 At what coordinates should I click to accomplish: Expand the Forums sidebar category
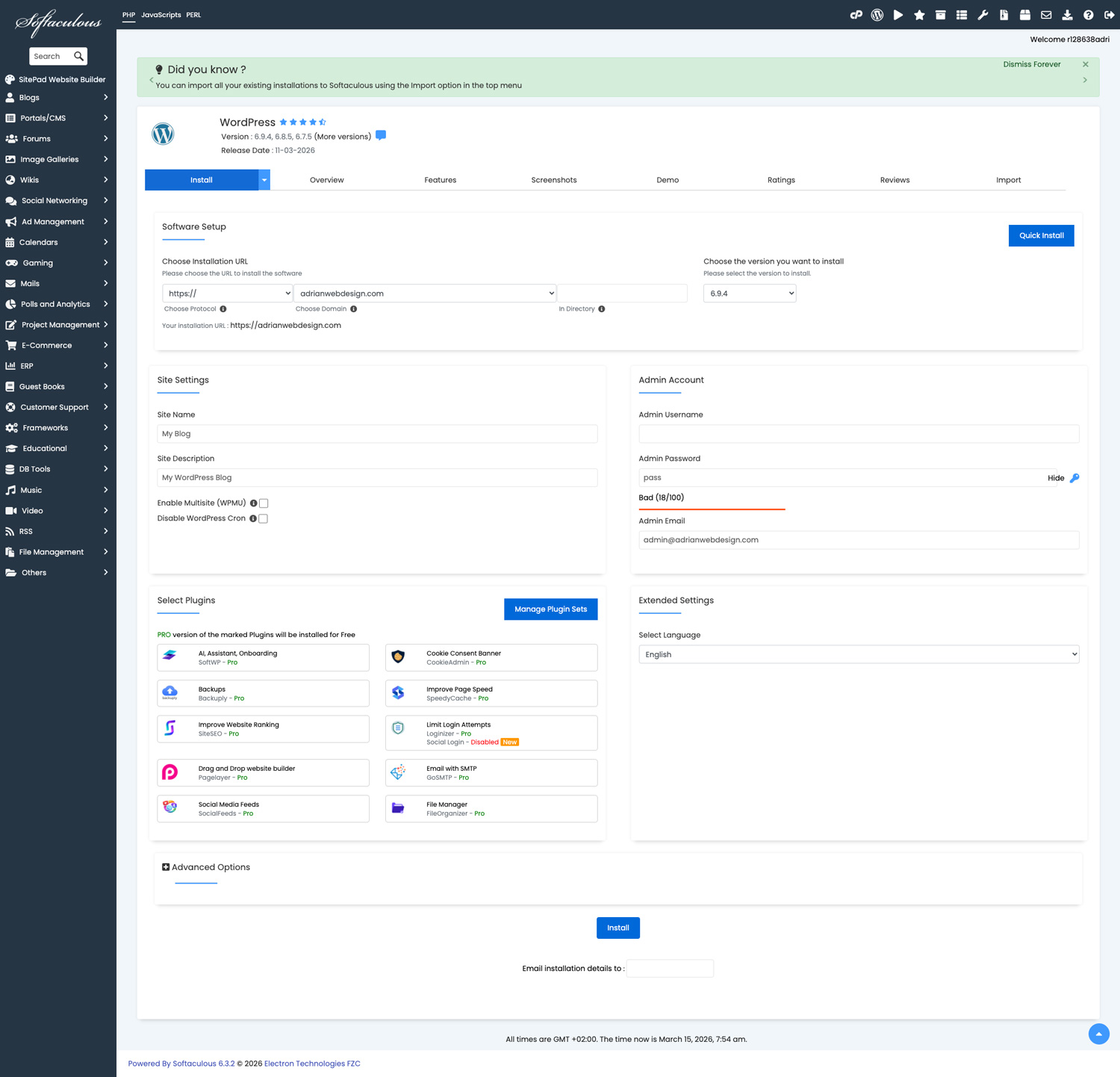pos(58,139)
